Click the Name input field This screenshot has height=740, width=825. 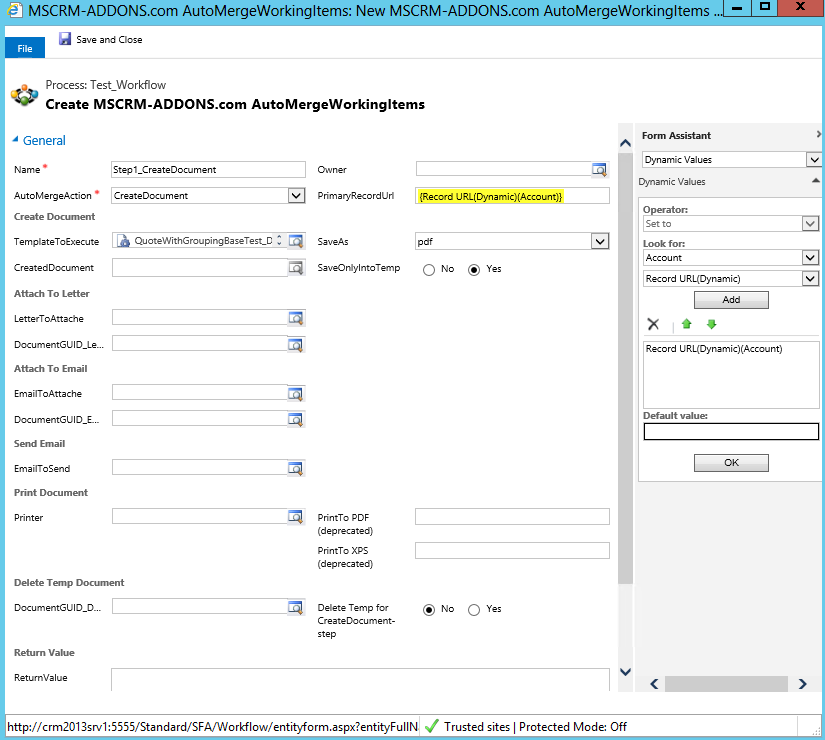(x=208, y=169)
